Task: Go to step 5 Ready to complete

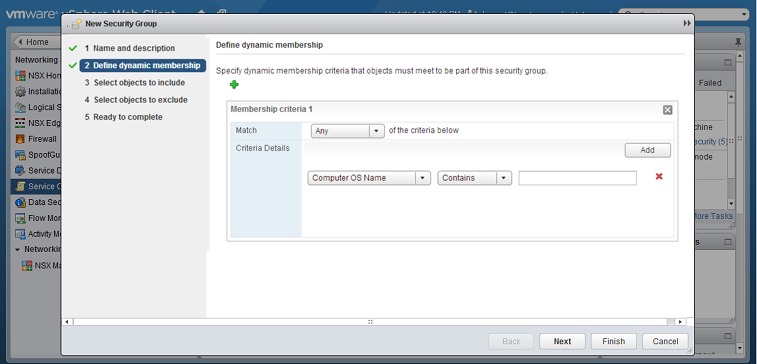Action: pos(124,117)
